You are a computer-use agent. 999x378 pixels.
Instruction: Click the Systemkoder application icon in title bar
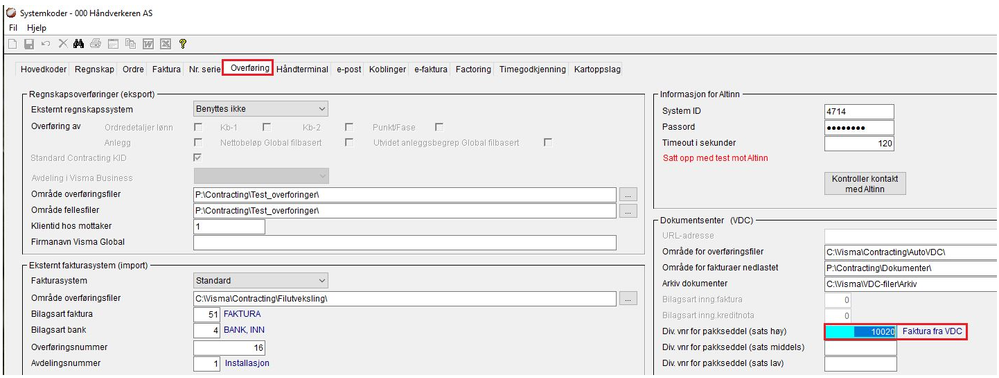[x=10, y=13]
